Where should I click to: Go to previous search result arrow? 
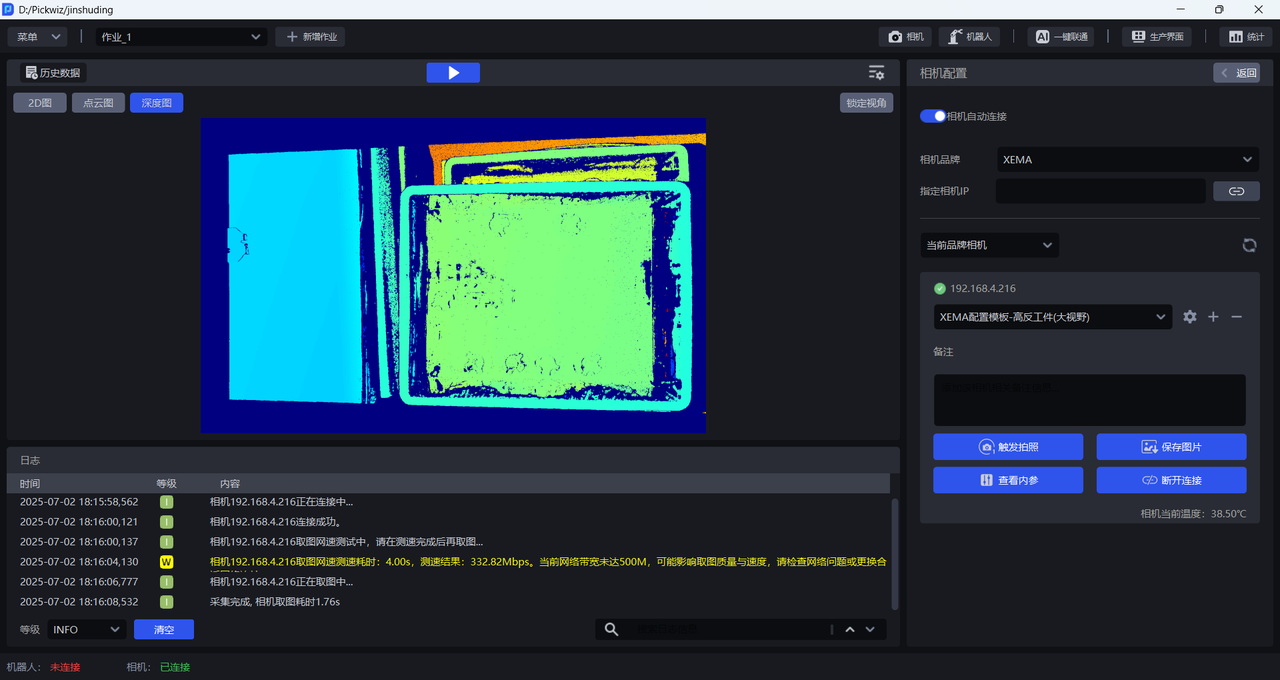(x=850, y=629)
